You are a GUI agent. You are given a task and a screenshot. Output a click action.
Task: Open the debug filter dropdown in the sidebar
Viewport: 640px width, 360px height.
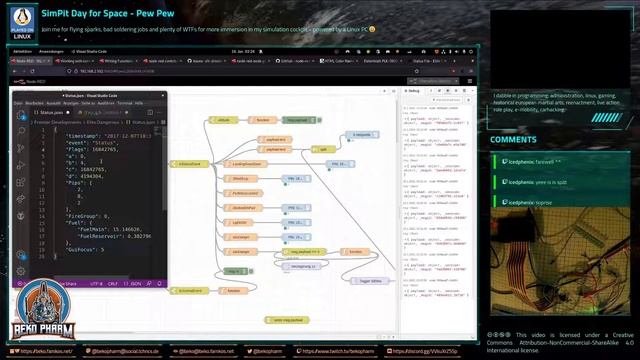point(447,100)
